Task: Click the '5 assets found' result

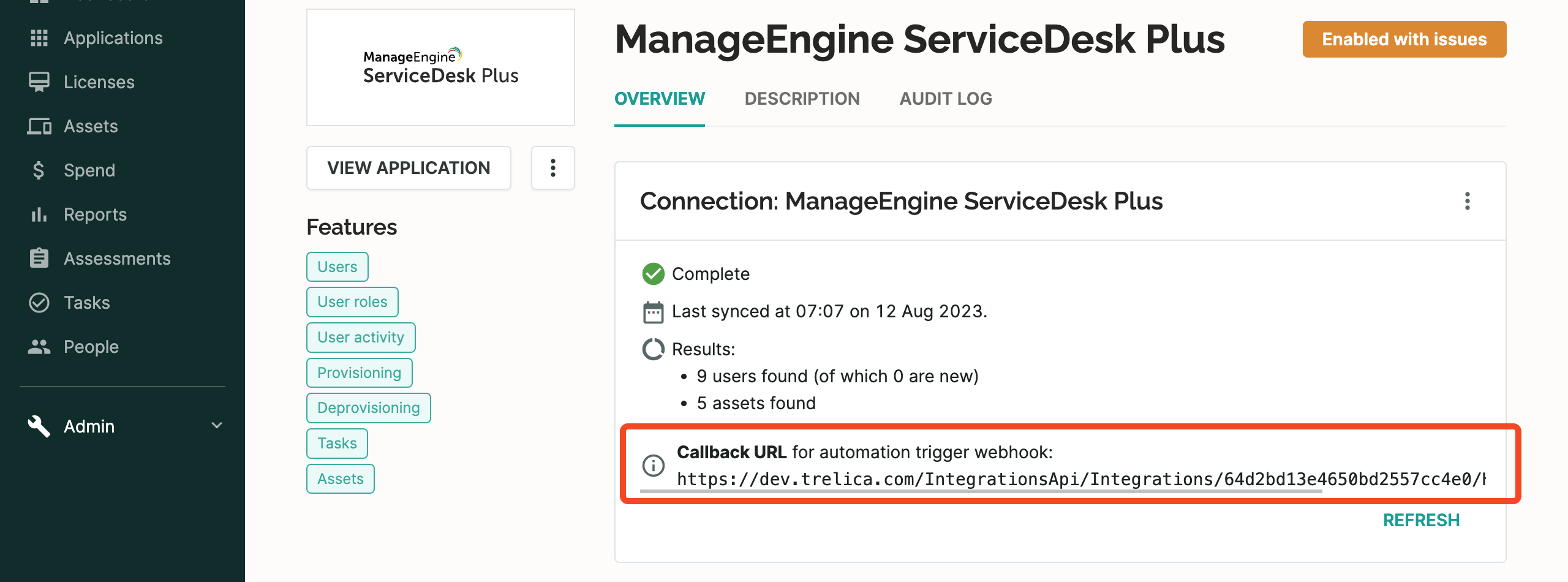Action: pos(756,403)
